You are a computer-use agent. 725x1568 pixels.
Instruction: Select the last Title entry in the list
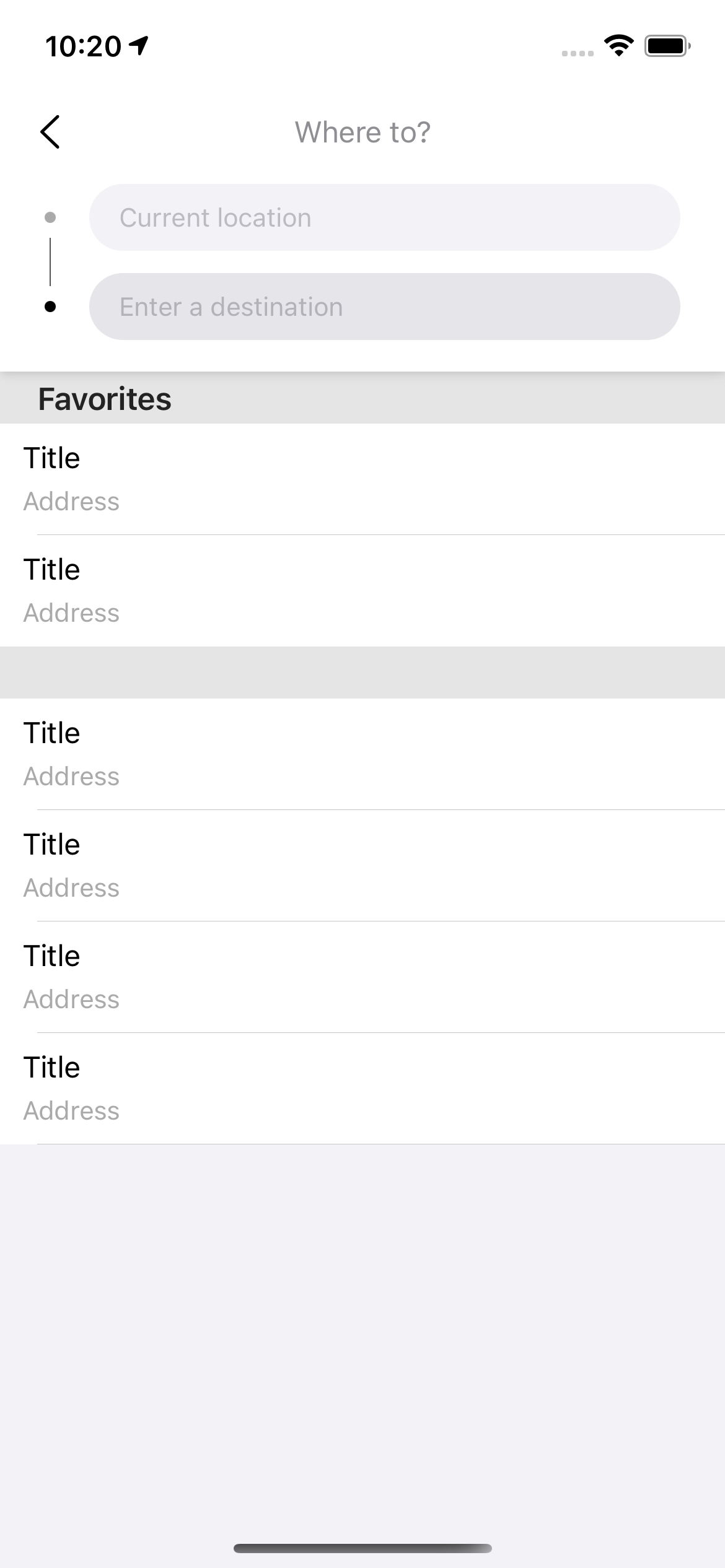[362, 1088]
